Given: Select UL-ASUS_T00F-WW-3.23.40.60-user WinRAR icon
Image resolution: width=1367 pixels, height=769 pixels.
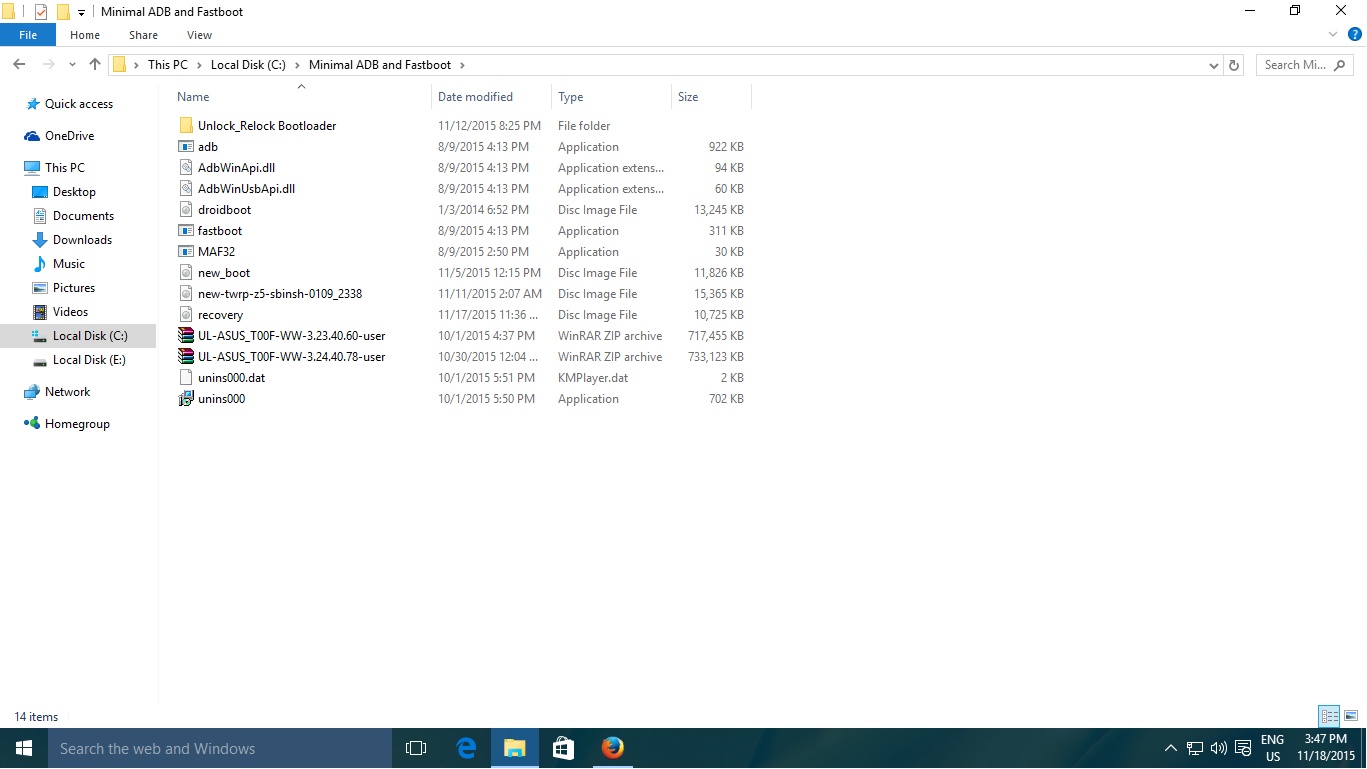Looking at the screenshot, I should 186,336.
